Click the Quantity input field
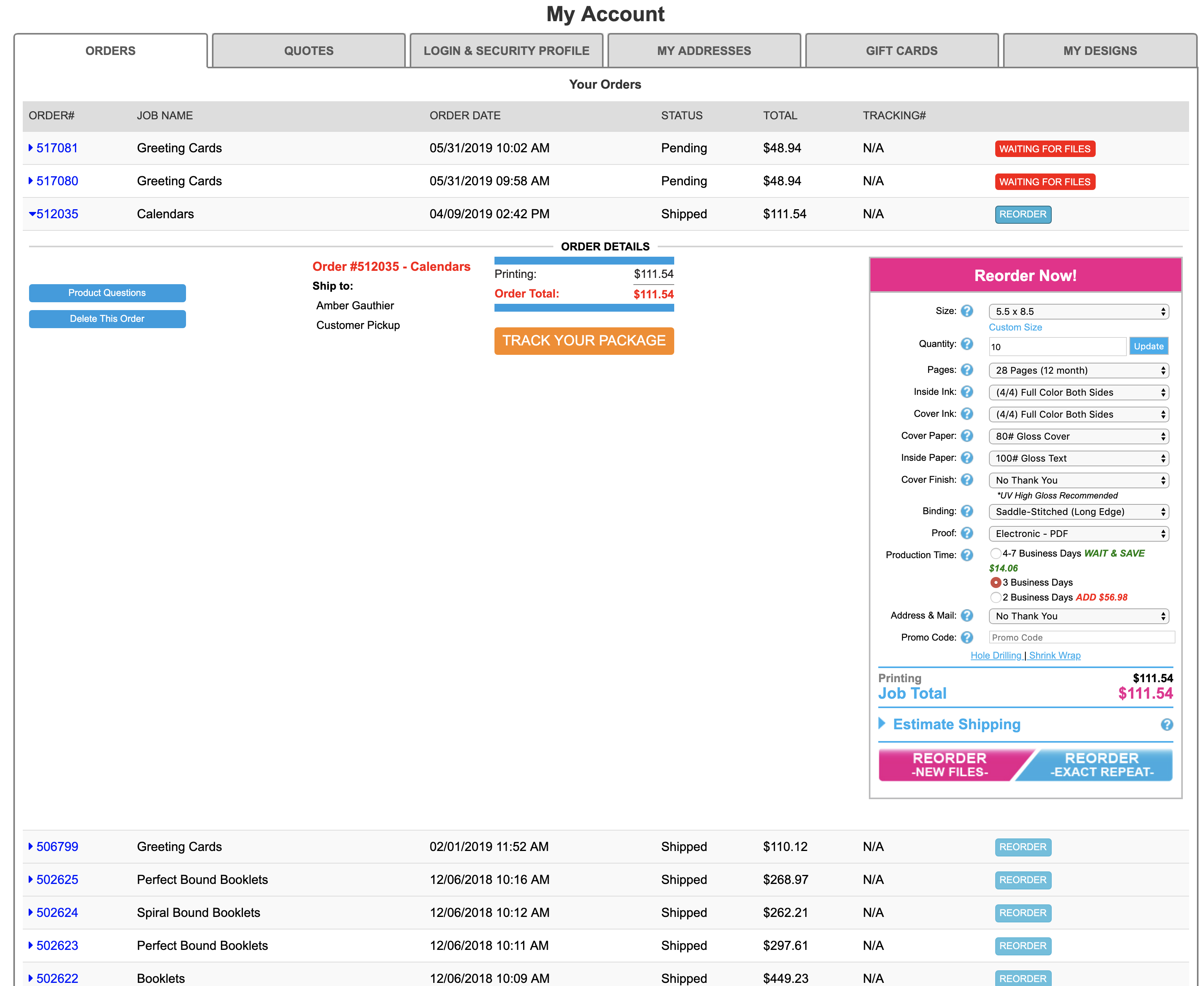This screenshot has width=1204, height=986. point(1057,347)
